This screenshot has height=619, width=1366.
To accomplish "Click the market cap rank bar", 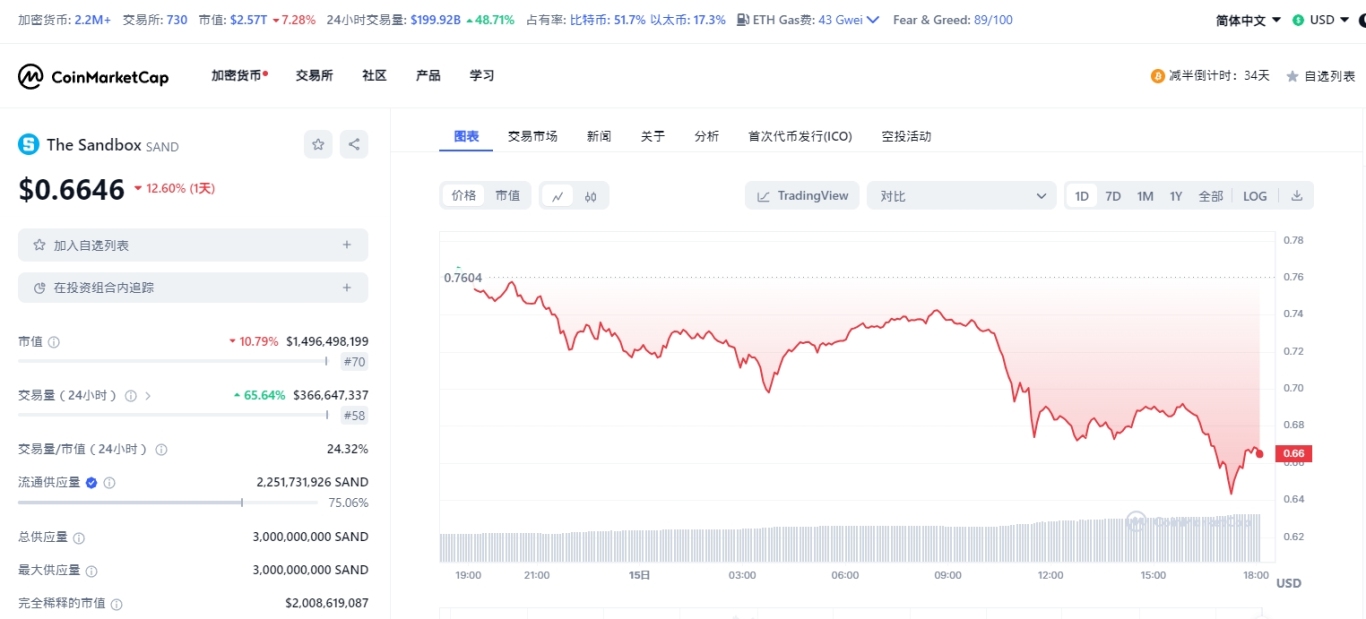I will pos(173,361).
